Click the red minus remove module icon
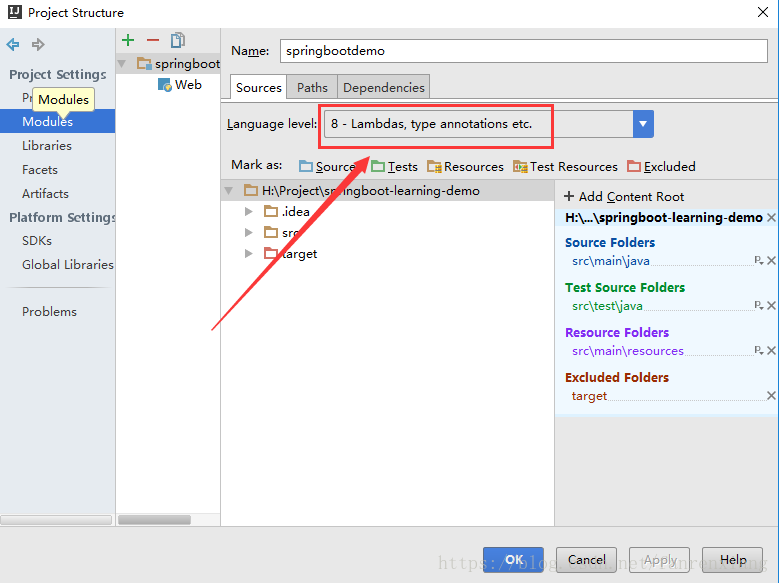The width and height of the screenshot is (779, 583). point(153,40)
